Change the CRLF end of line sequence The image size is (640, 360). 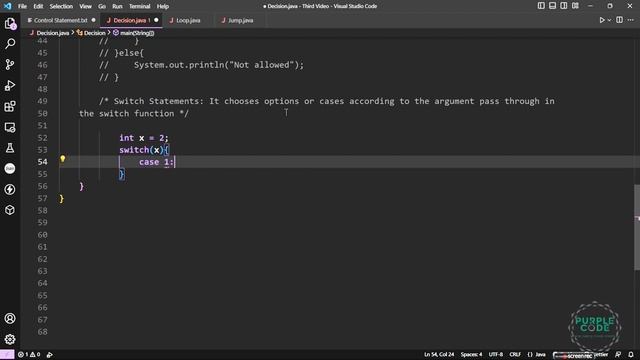point(515,354)
